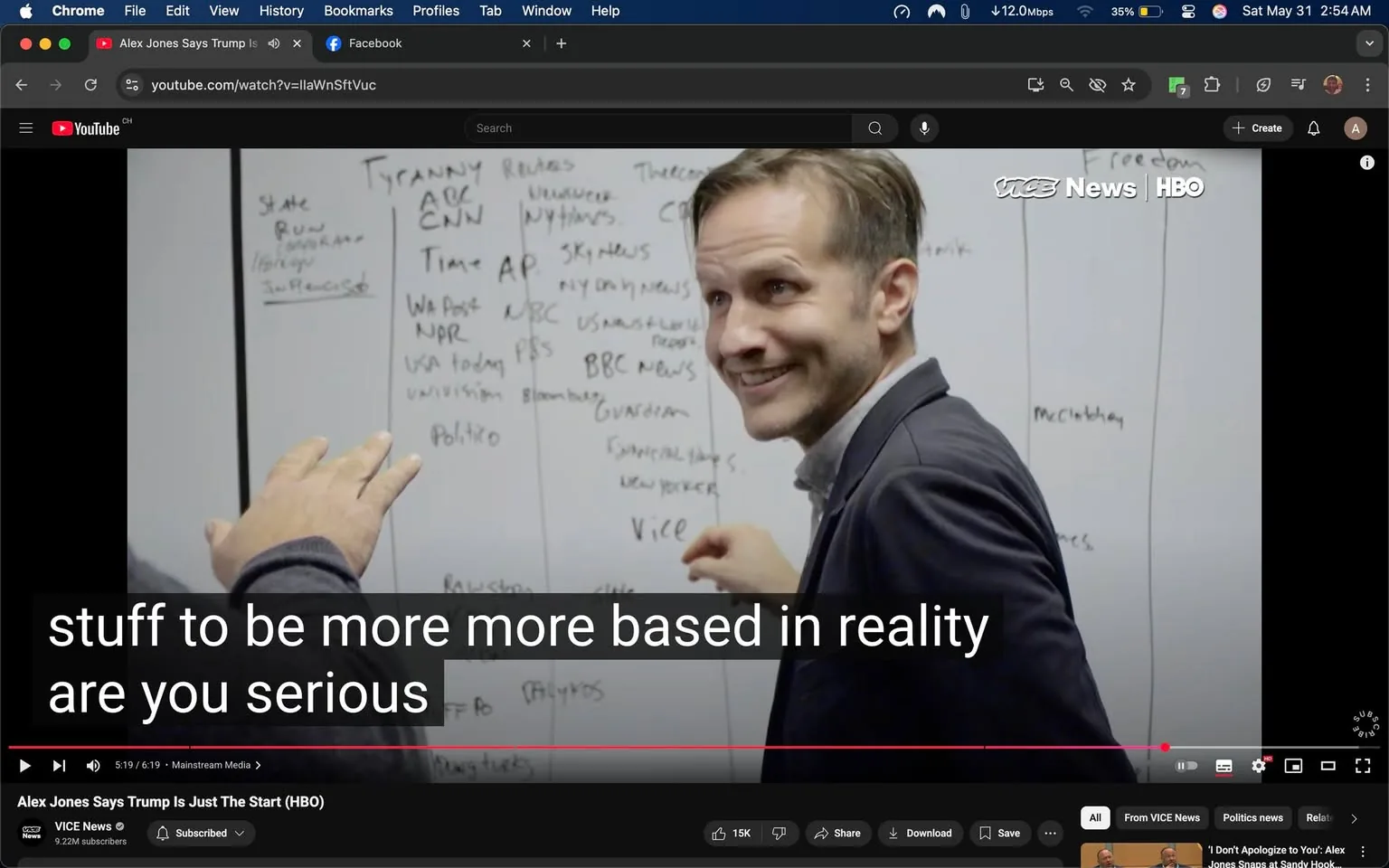1389x868 pixels.
Task: Share the Alex Jones video
Action: point(837,833)
